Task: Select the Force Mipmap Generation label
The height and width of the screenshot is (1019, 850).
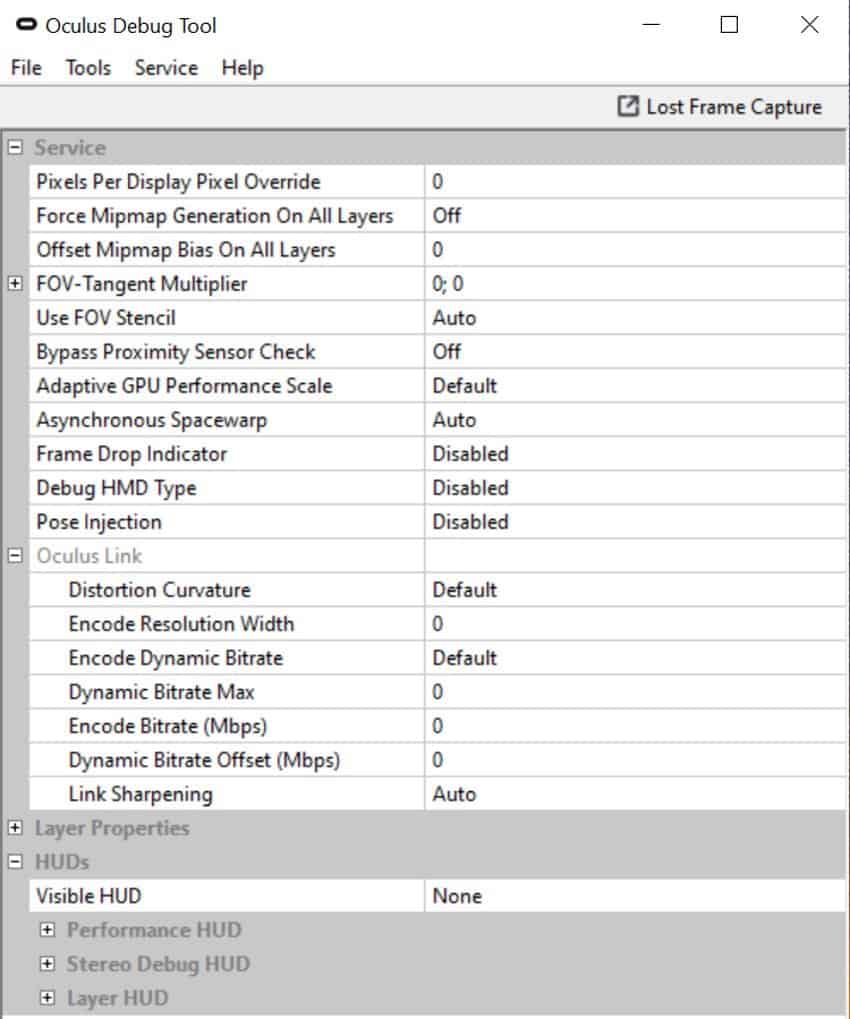Action: [x=214, y=216]
